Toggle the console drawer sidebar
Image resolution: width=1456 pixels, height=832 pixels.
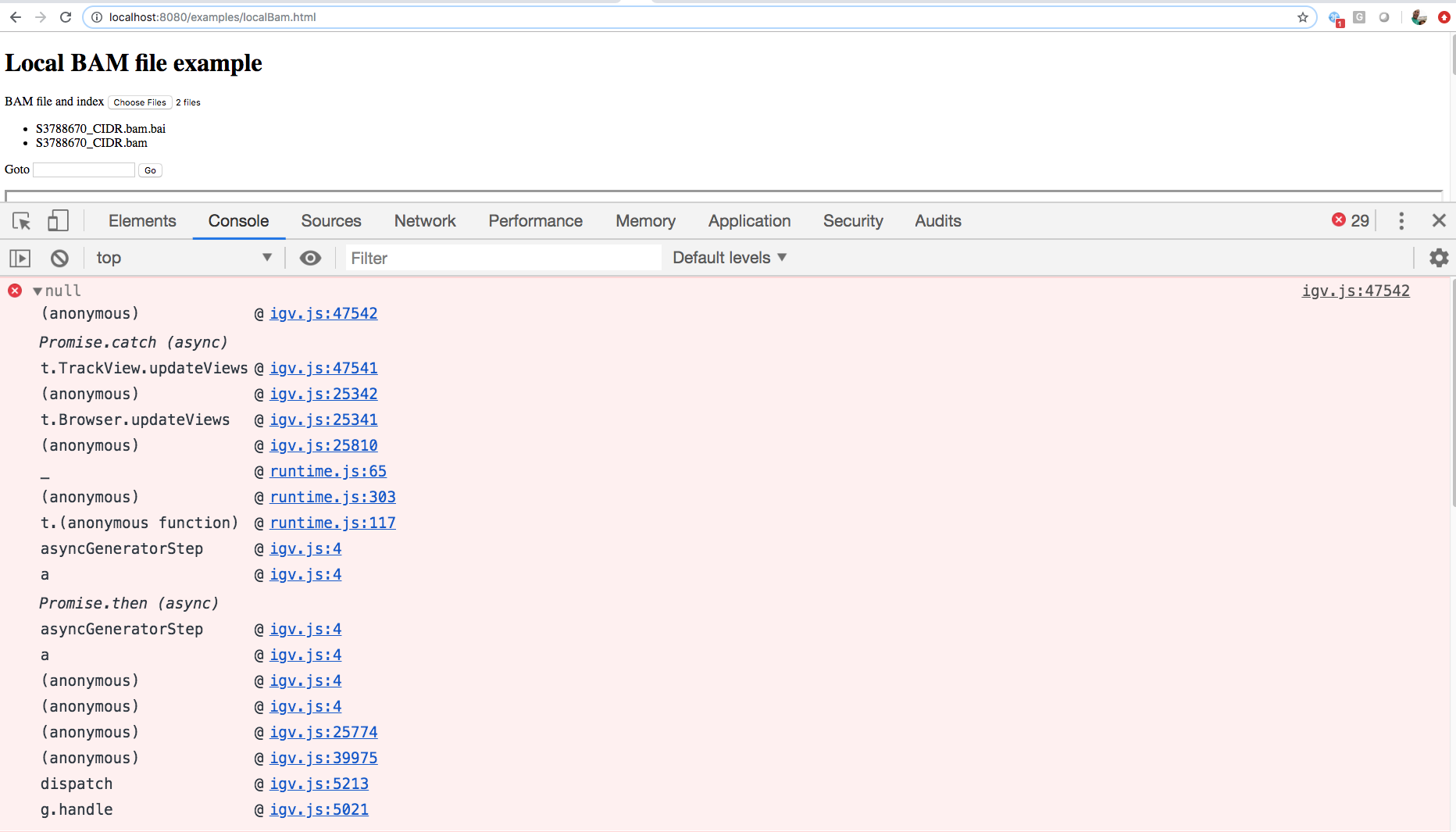pos(20,258)
